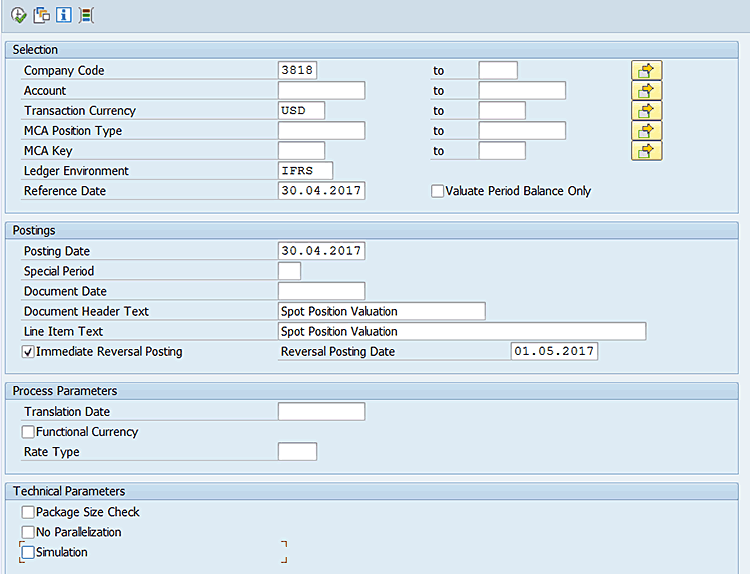Viewport: 750px width, 574px height.
Task: Open multiple selection for Account
Action: (x=646, y=90)
